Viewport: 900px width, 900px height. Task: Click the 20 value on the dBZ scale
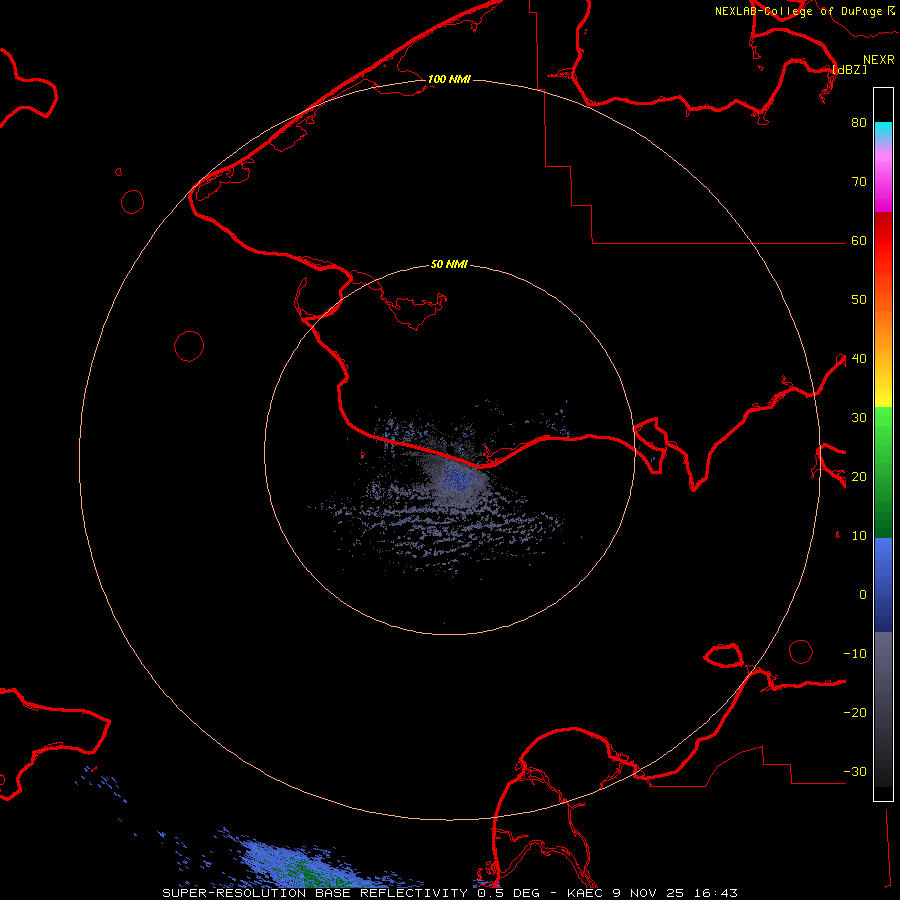(859, 476)
